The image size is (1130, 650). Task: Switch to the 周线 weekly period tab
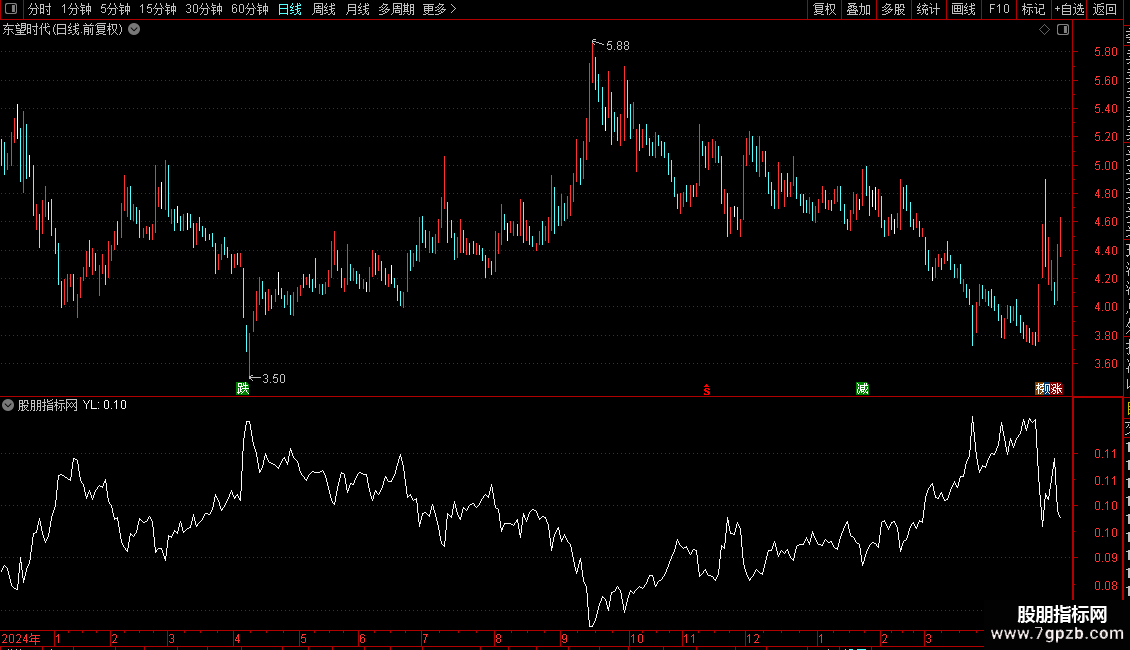(324, 9)
